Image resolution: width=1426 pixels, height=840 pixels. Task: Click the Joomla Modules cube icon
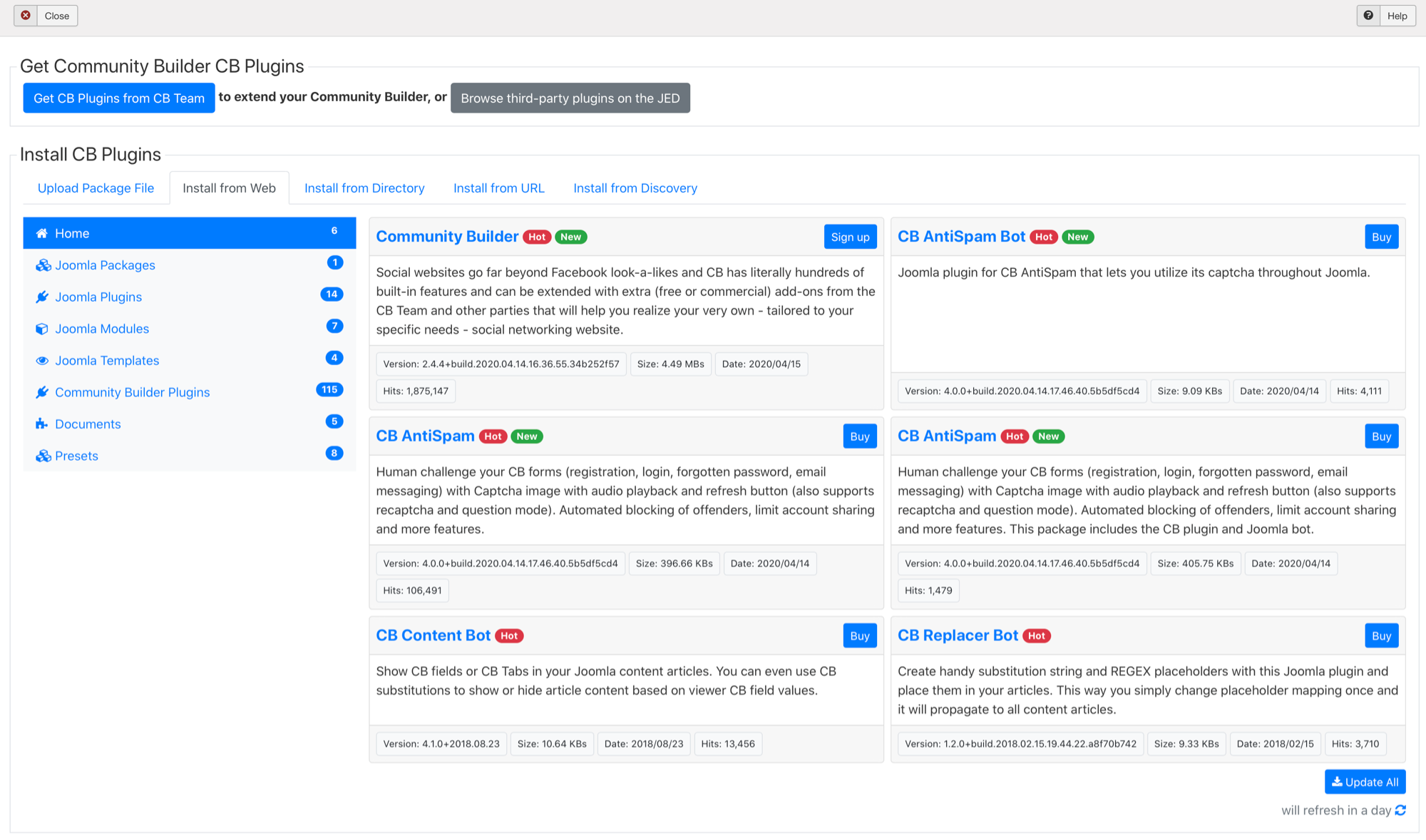tap(42, 329)
